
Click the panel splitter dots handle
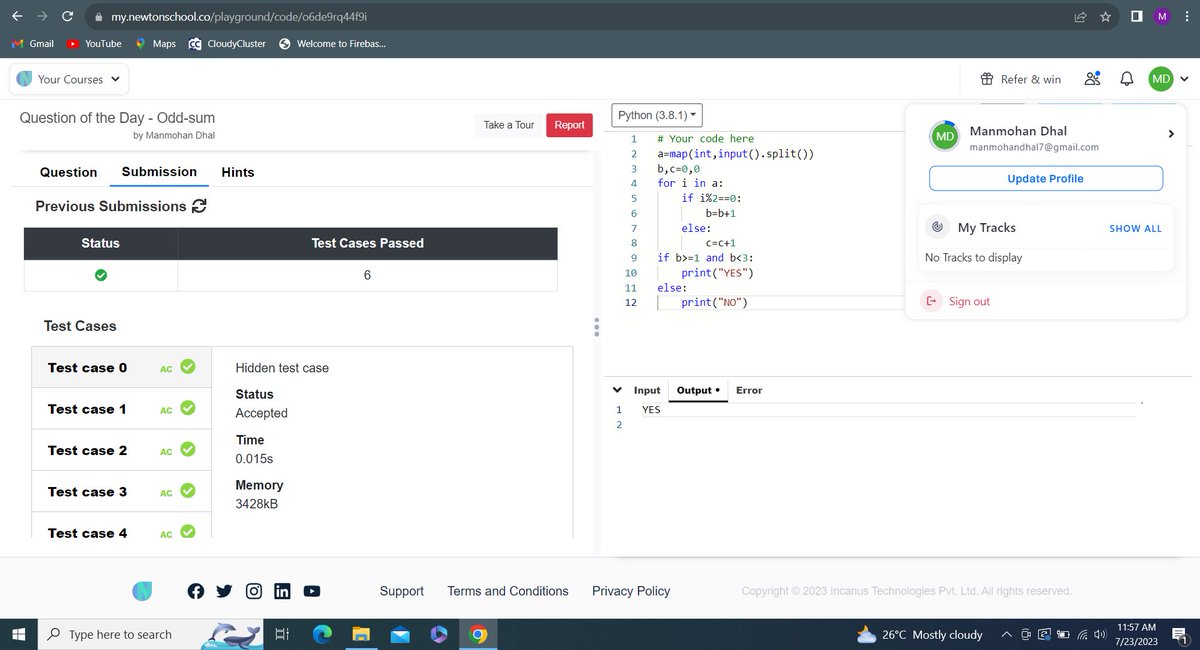click(x=596, y=328)
